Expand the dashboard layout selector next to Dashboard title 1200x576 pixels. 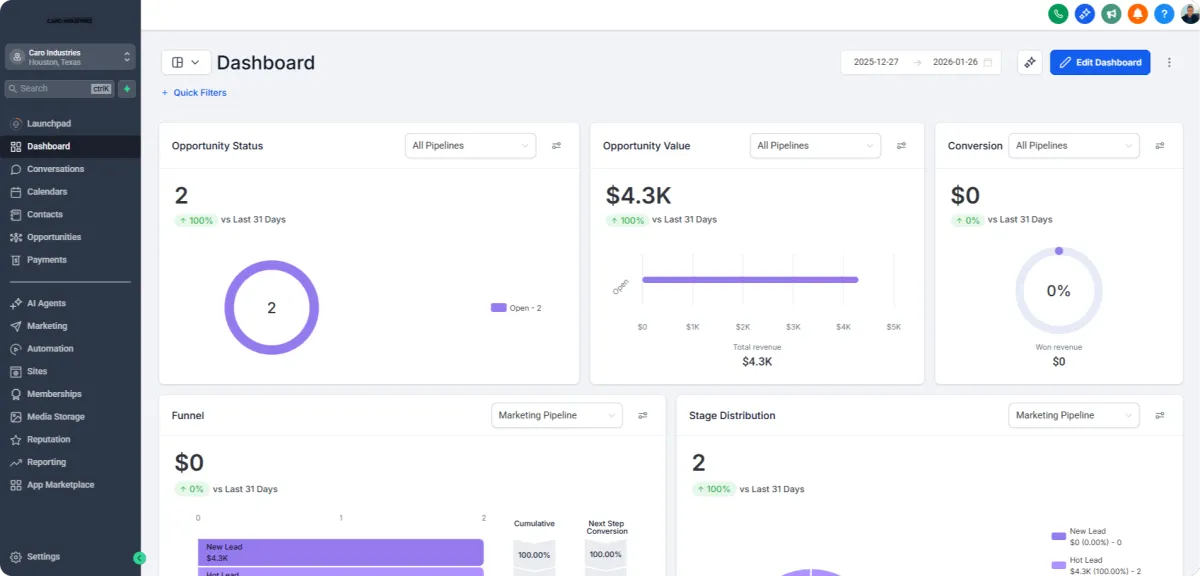click(186, 62)
